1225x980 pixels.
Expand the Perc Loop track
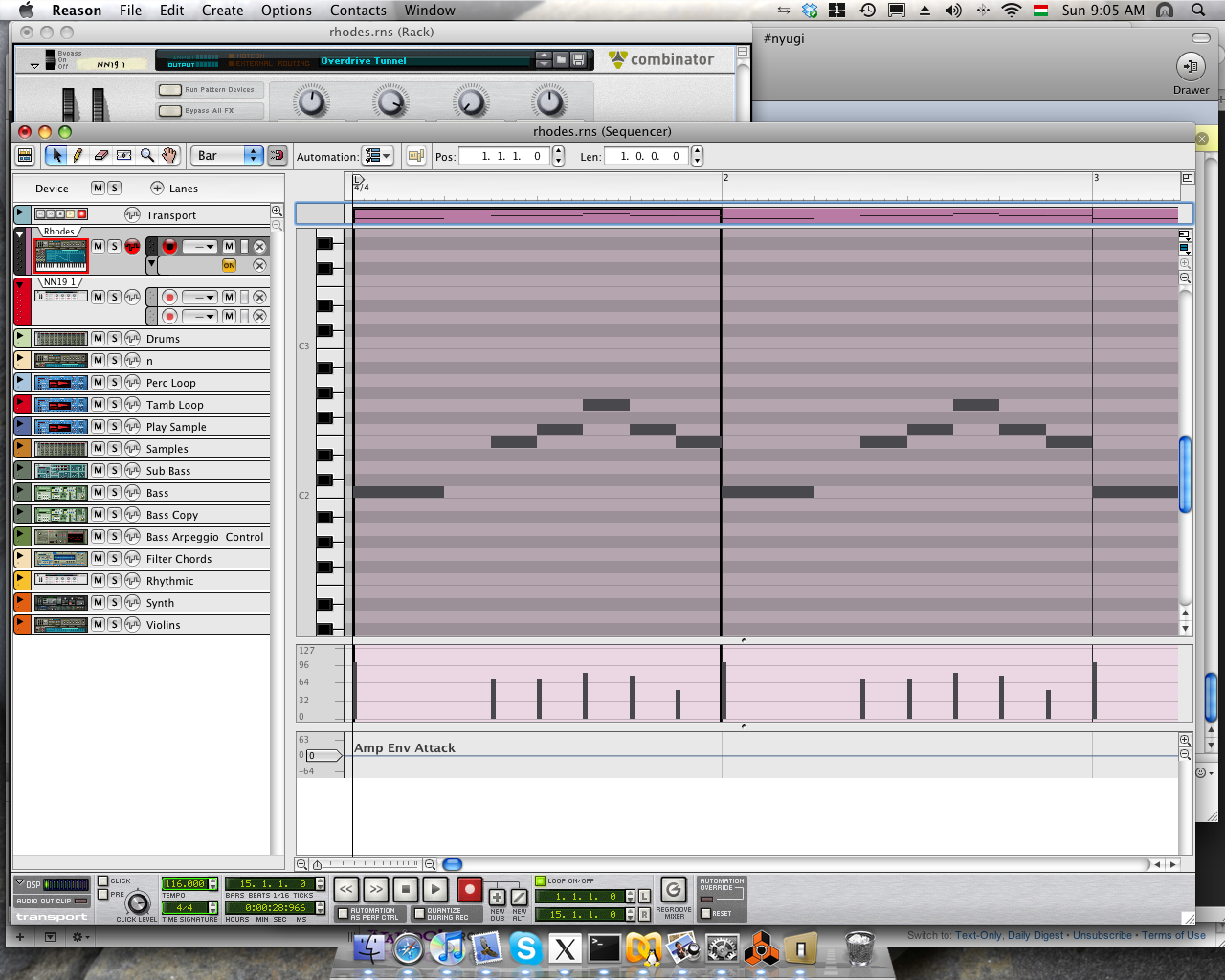pos(20,380)
